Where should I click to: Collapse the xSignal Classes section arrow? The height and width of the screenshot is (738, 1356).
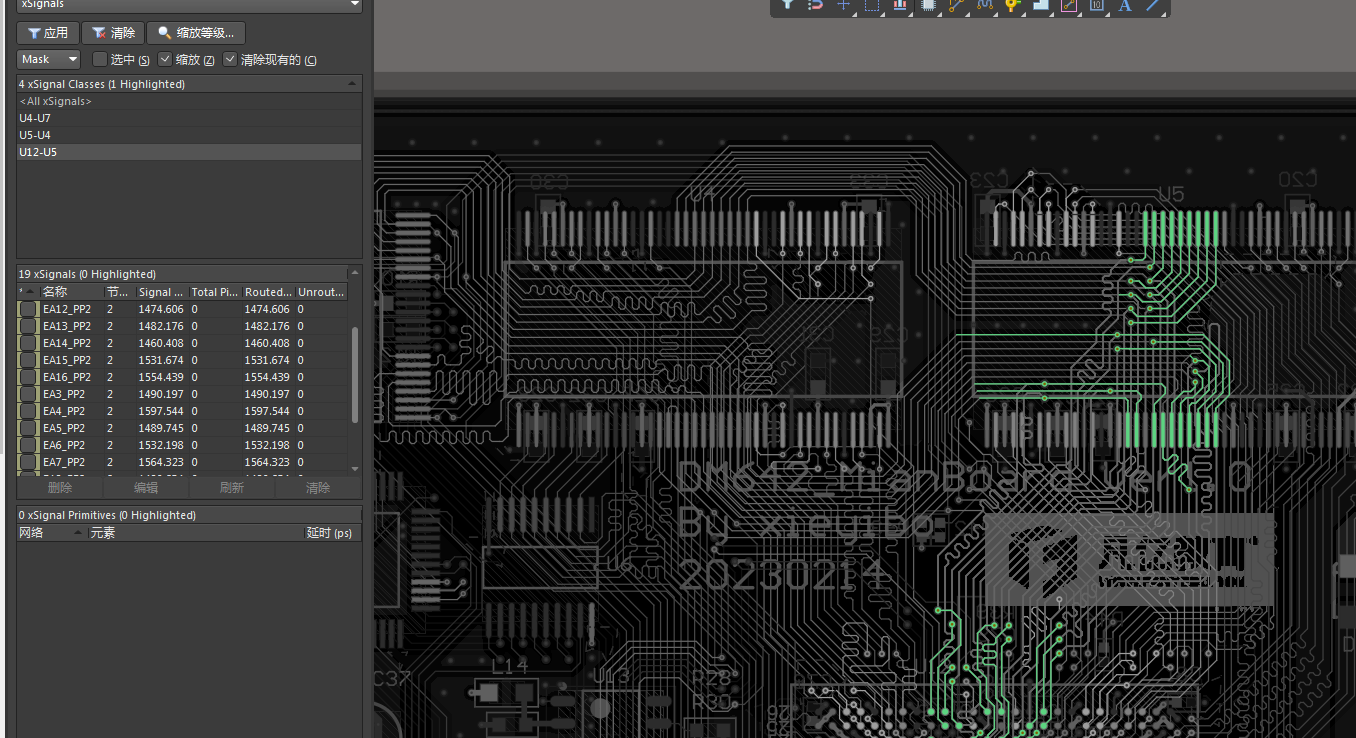352,84
